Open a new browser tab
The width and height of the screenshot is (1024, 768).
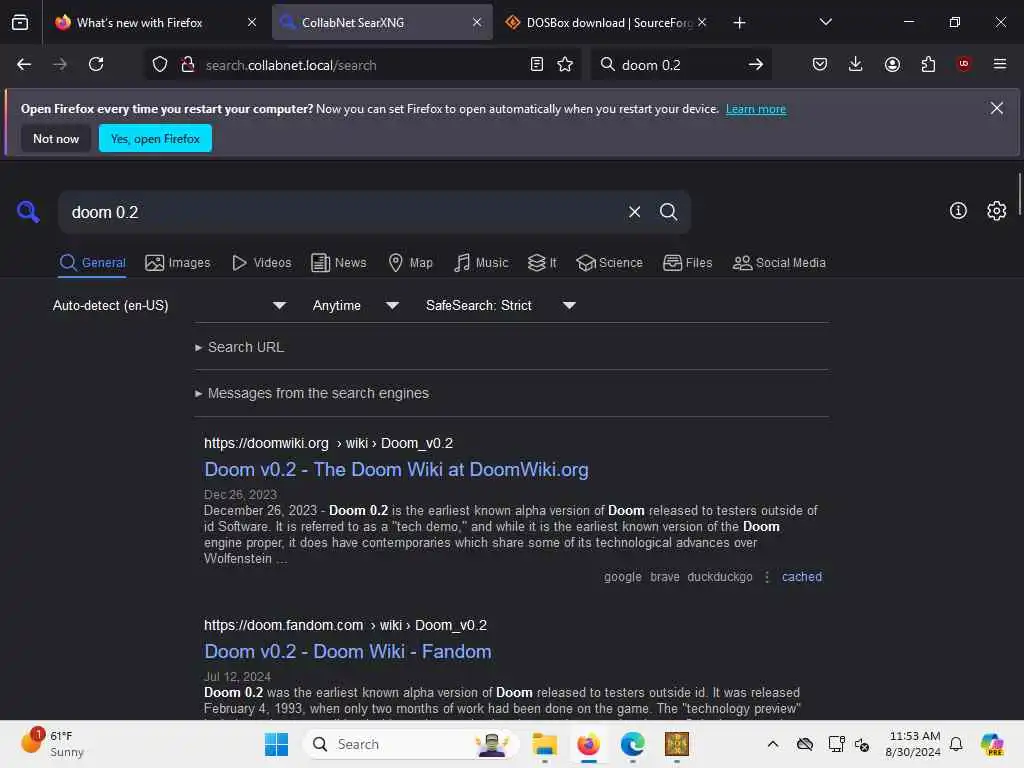pos(739,23)
